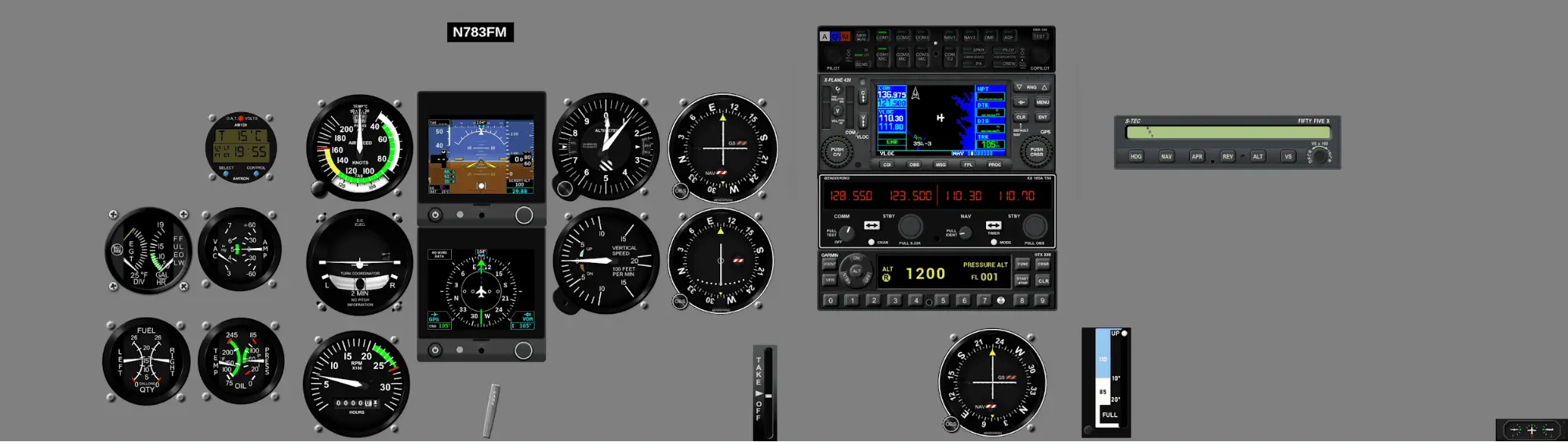This screenshot has width=1568, height=442.
Task: Activate REV mode on the autopilot
Action: [1228, 156]
